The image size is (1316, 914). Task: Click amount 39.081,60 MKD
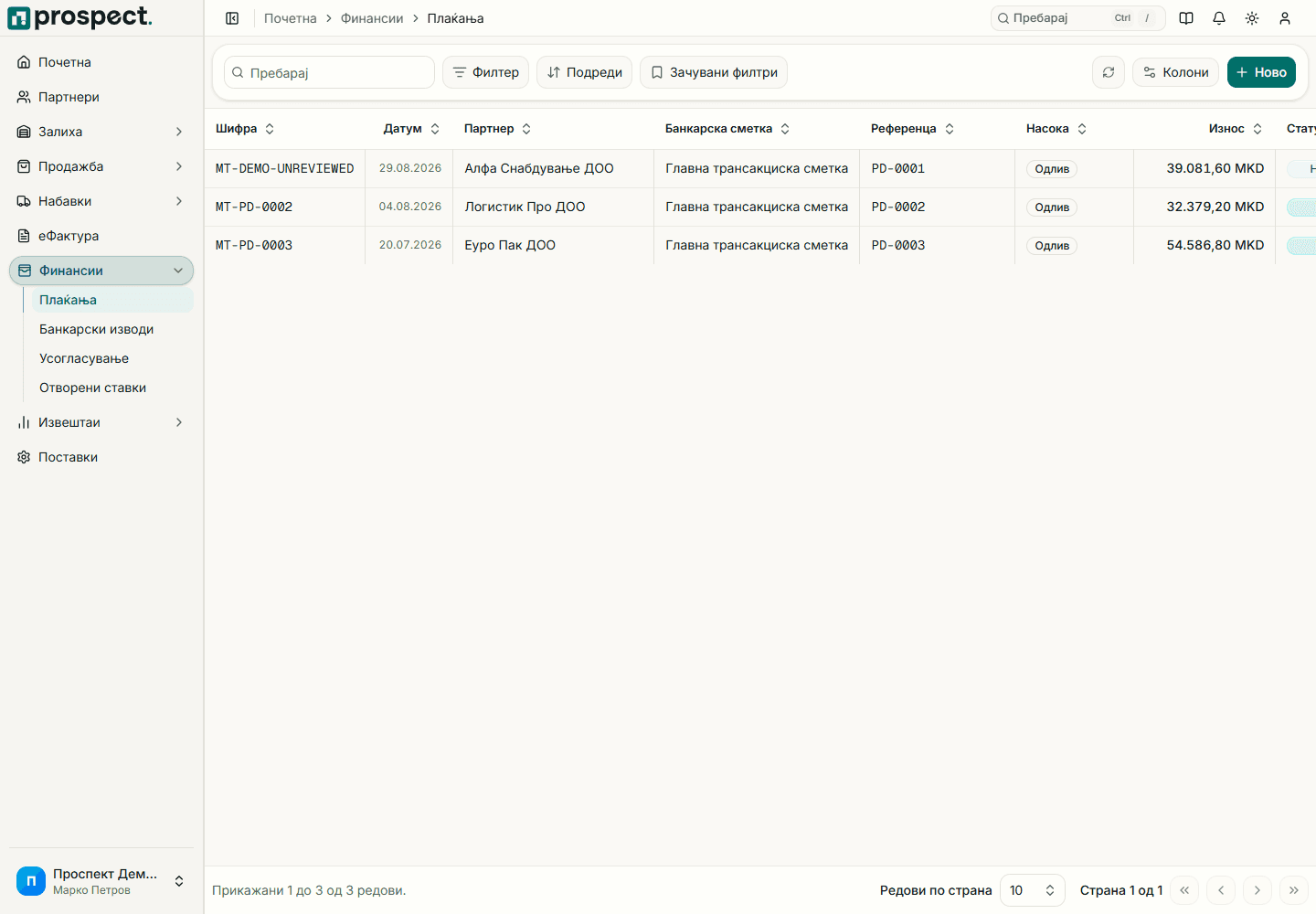(x=1215, y=168)
